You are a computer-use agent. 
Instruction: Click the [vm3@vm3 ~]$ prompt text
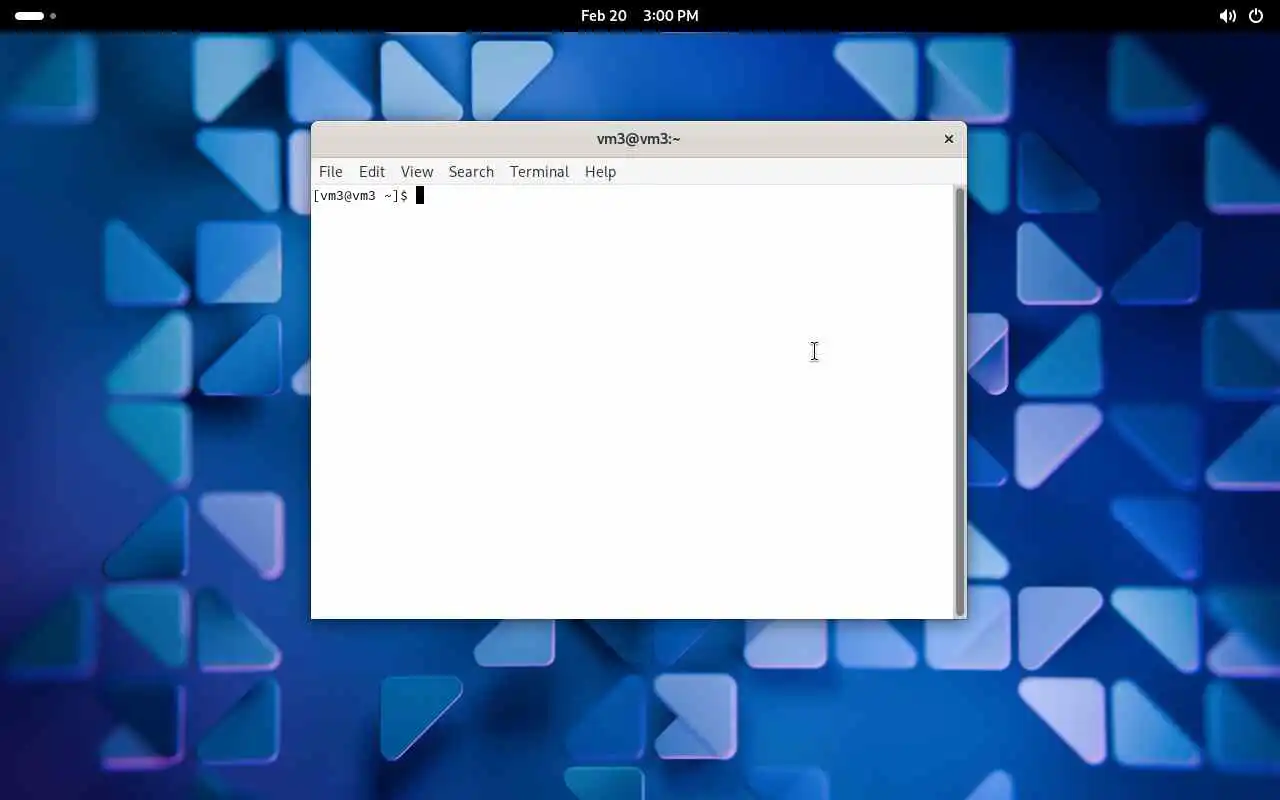pyautogui.click(x=360, y=196)
